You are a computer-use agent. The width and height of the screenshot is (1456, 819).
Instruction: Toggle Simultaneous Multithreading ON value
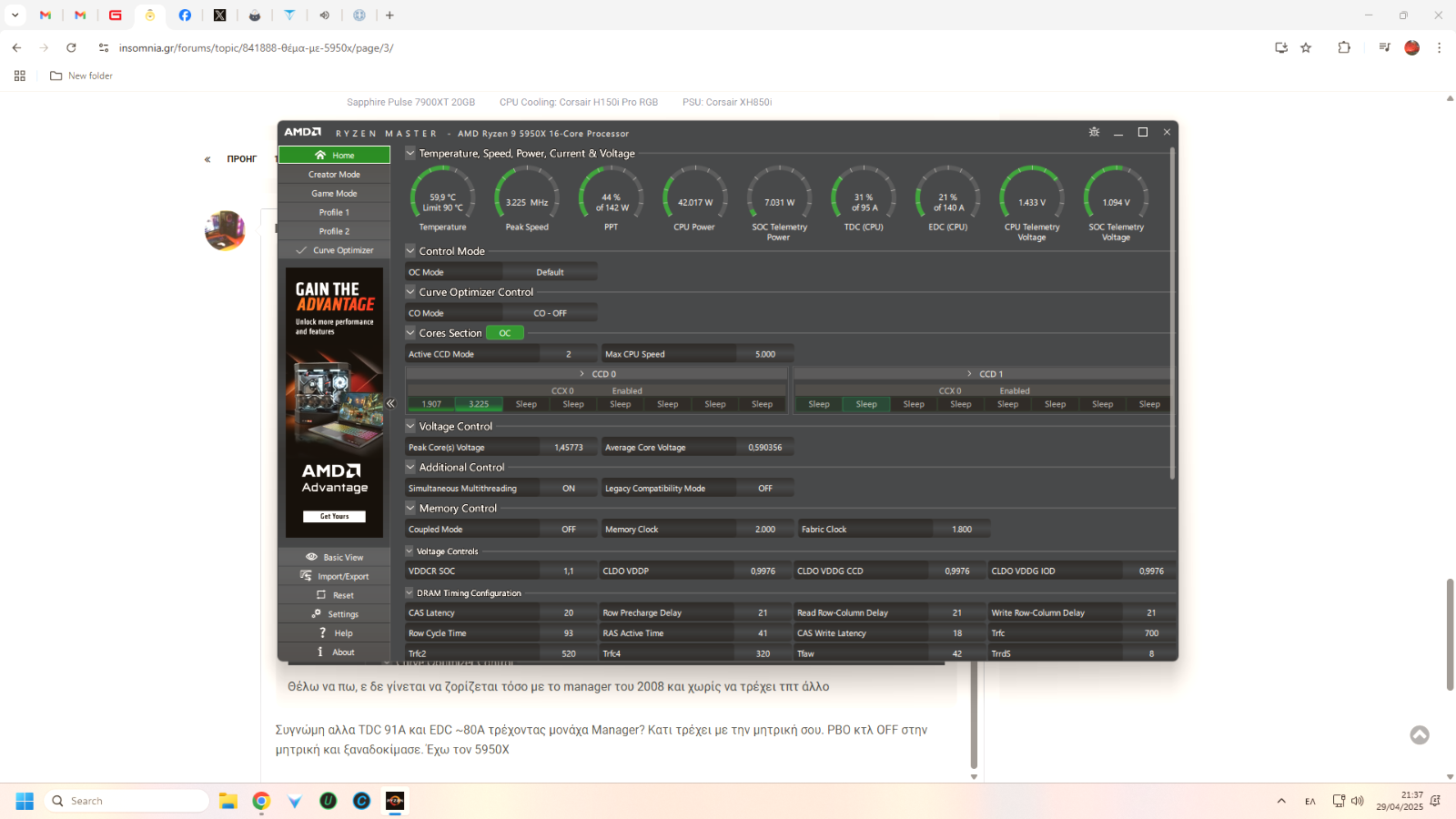[x=569, y=489]
